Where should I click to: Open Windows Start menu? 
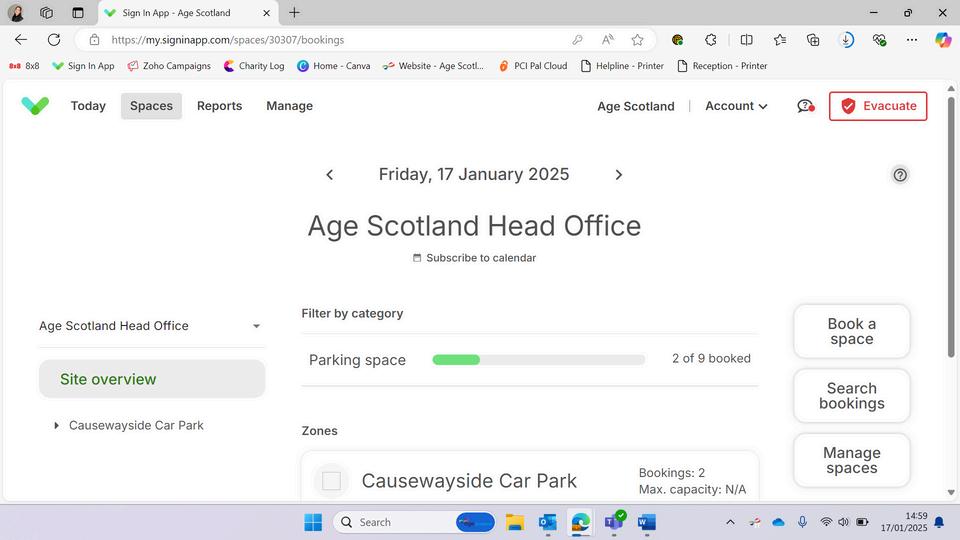click(x=313, y=522)
